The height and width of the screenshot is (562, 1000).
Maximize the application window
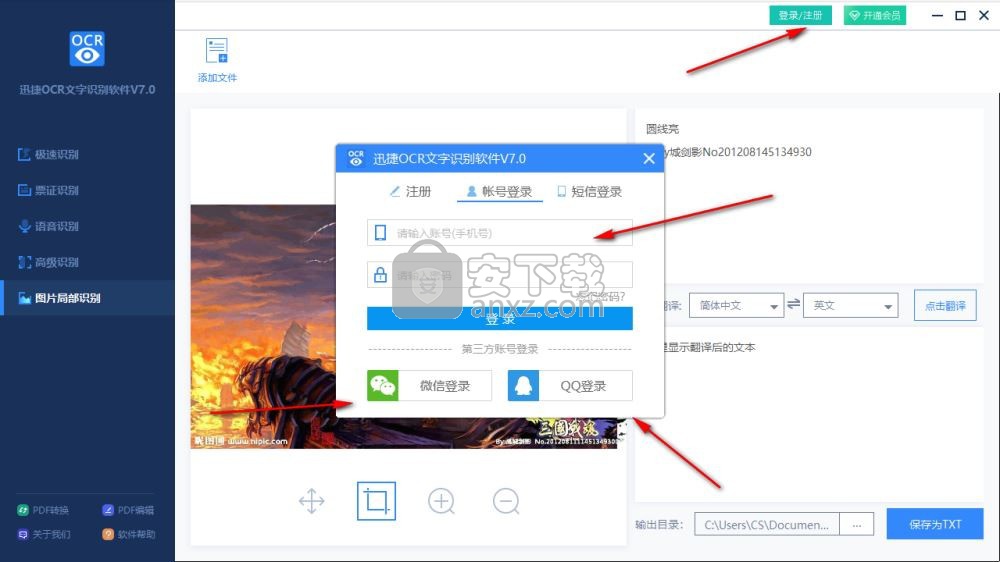point(960,15)
